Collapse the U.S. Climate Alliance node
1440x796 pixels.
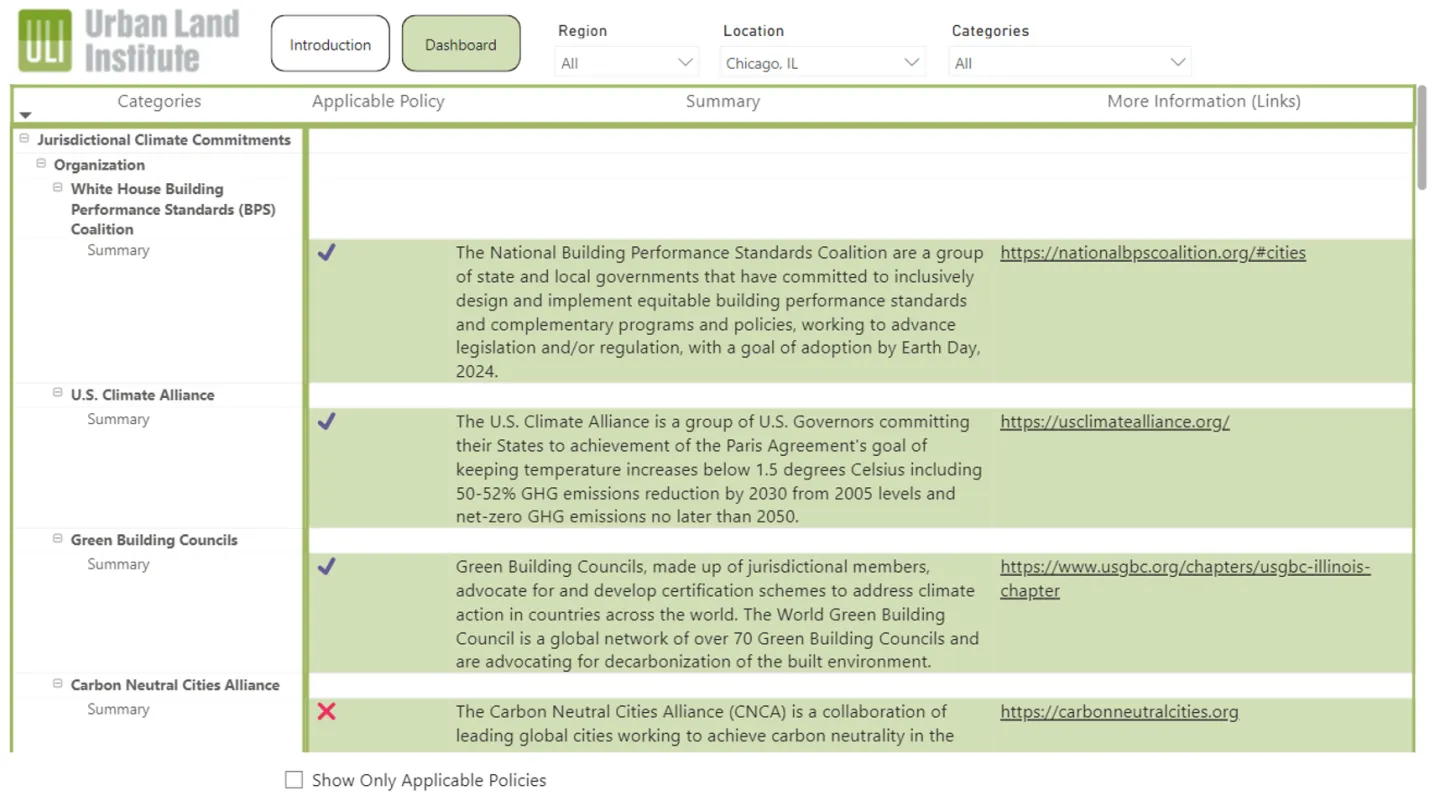coord(58,394)
